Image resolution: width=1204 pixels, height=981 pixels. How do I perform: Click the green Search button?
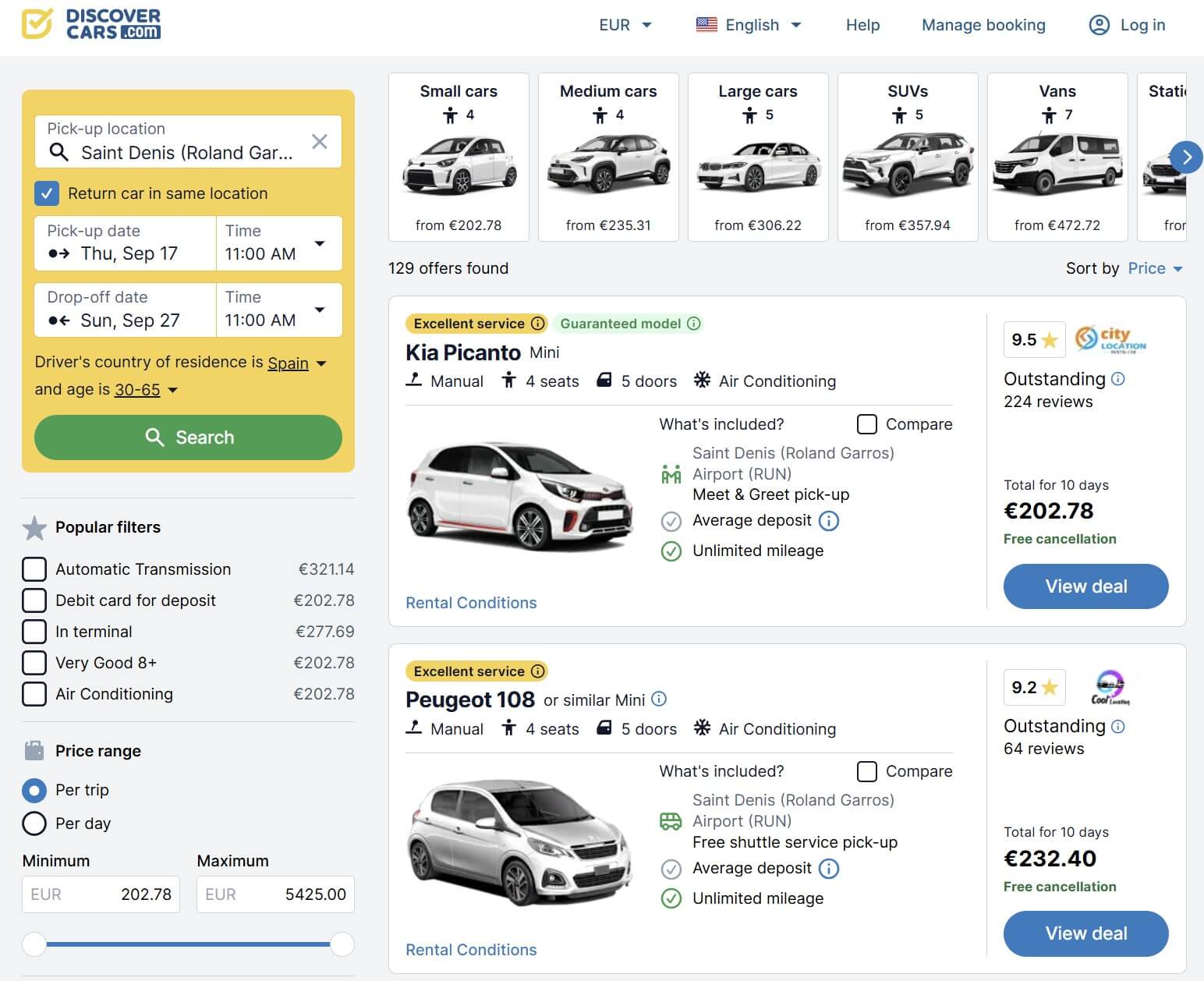point(188,437)
